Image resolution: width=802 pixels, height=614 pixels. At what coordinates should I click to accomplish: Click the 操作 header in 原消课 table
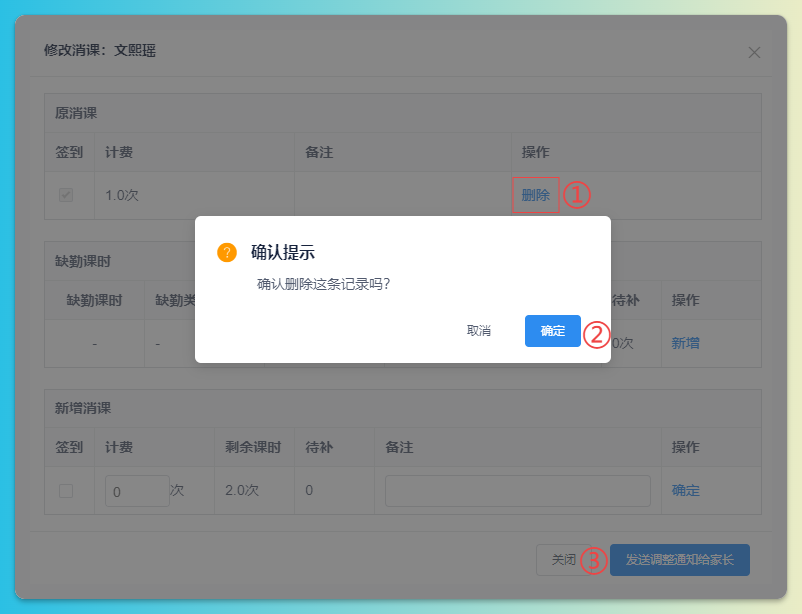(536, 152)
